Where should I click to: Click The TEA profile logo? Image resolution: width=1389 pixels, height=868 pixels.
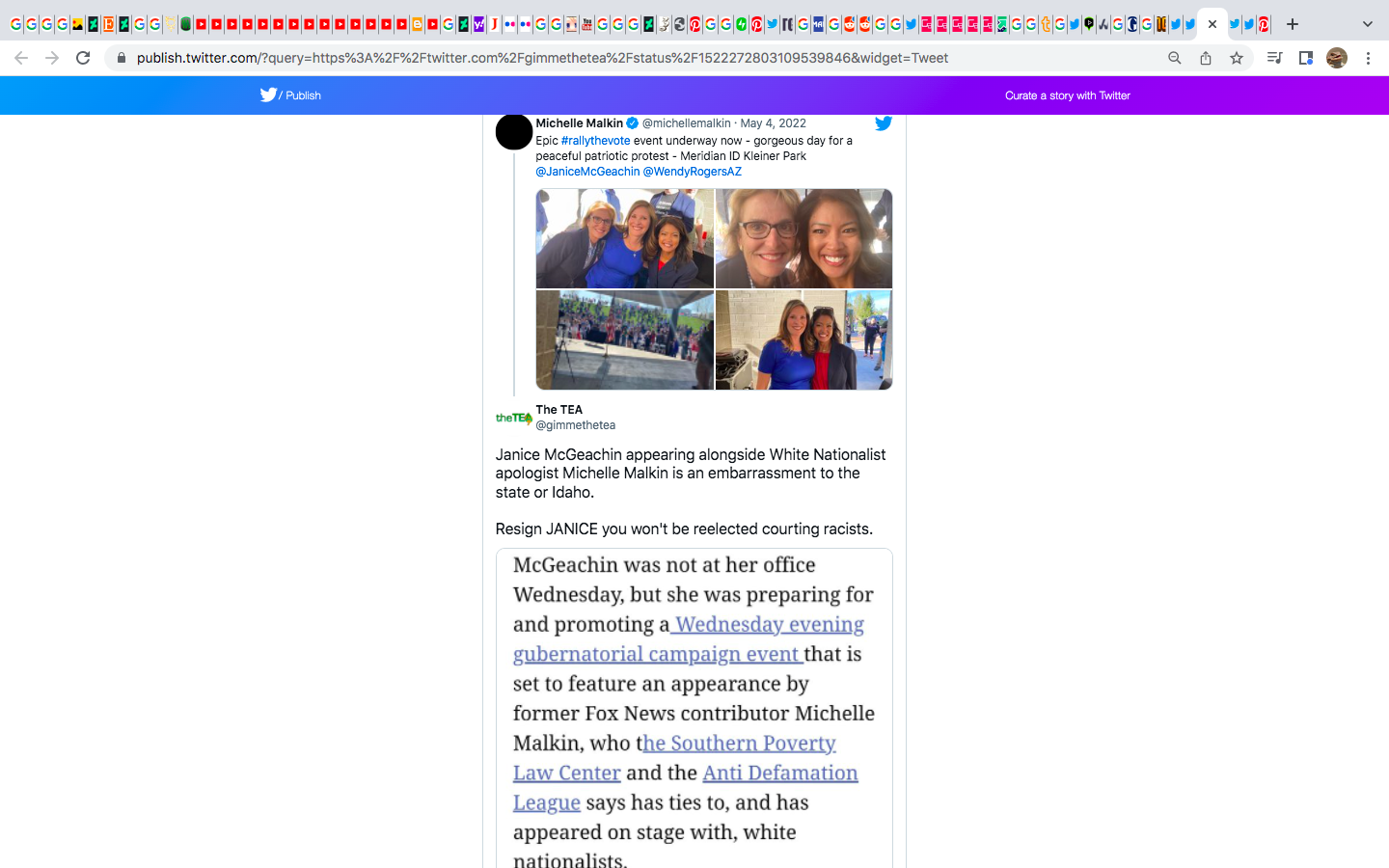(x=514, y=418)
